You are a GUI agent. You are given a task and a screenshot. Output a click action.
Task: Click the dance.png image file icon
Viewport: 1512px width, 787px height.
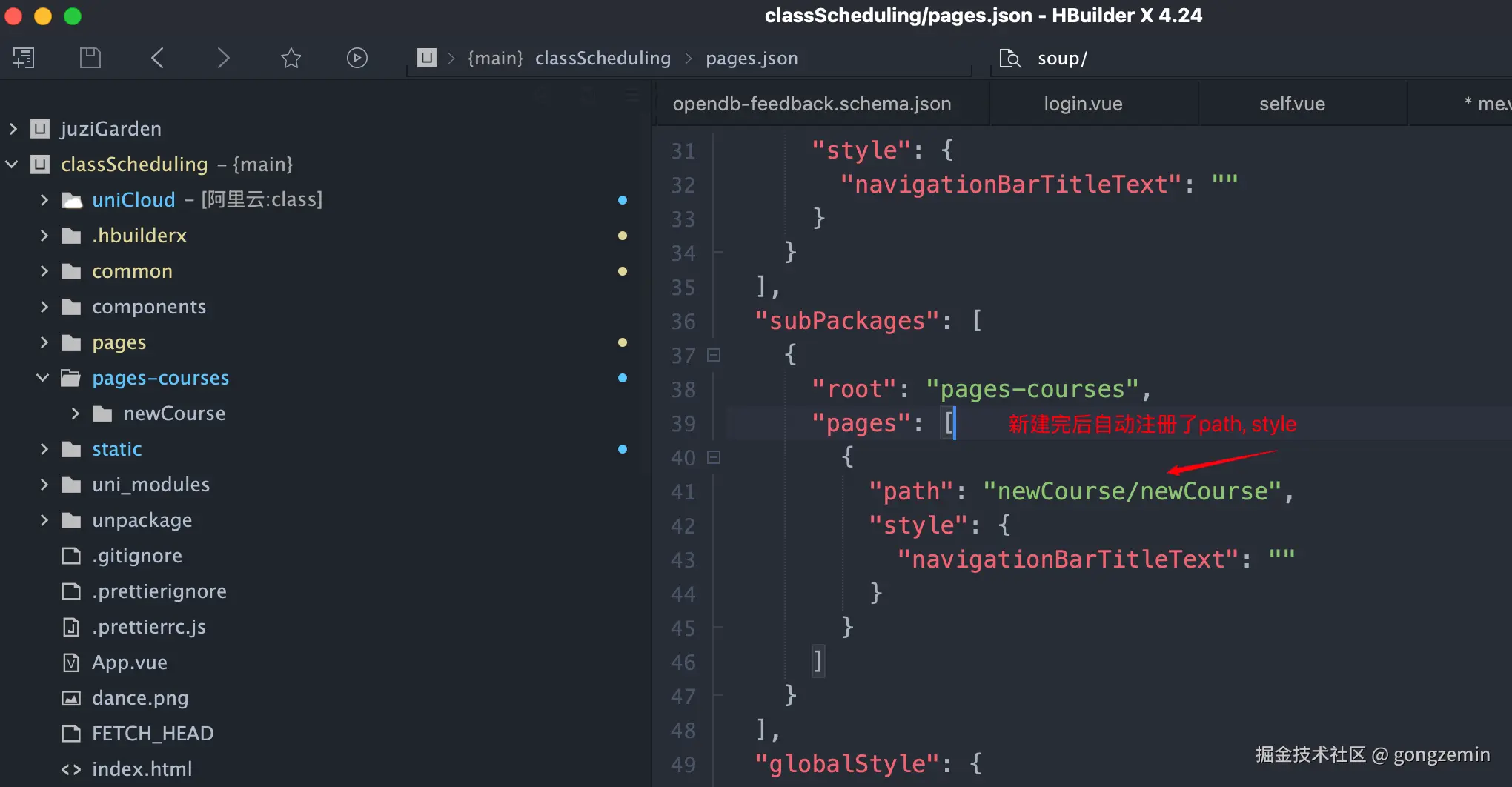pos(71,698)
